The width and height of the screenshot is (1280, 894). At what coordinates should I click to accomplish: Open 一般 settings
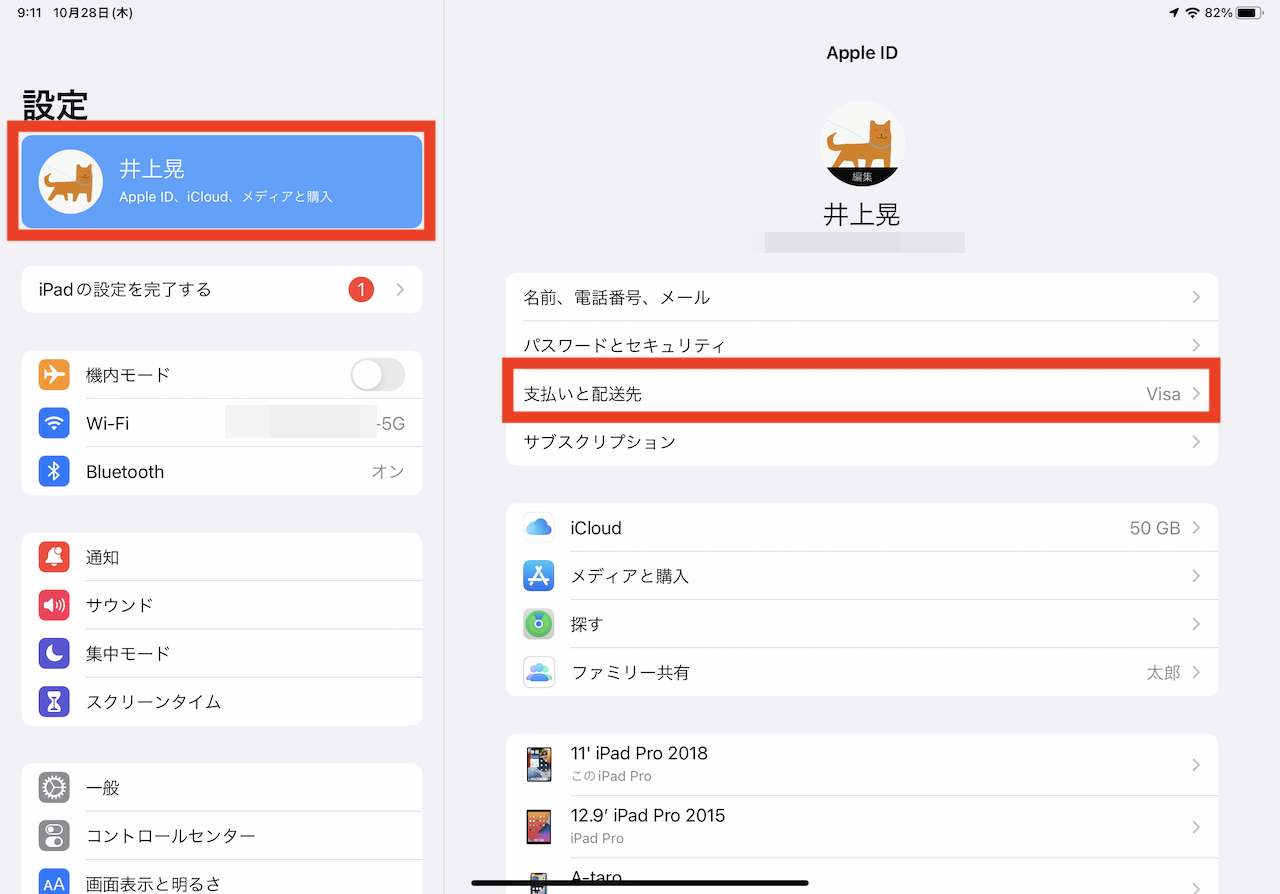[222, 788]
